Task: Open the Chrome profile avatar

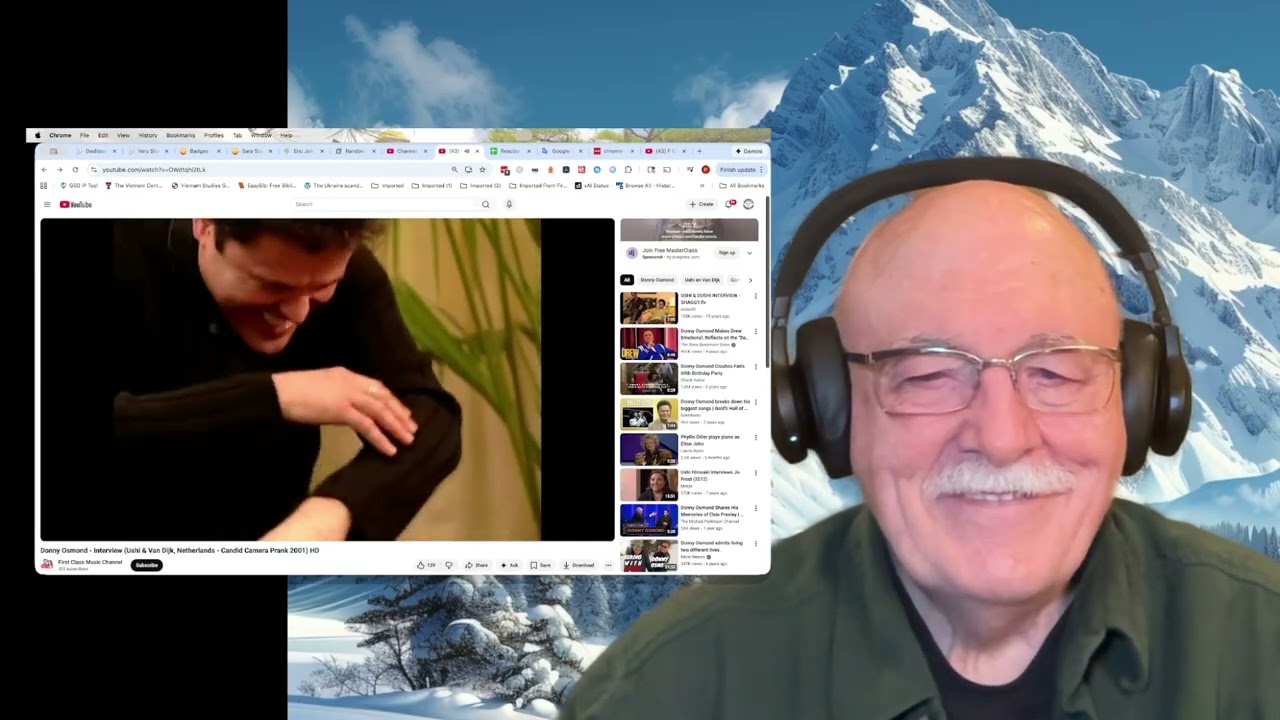Action: pyautogui.click(x=705, y=170)
